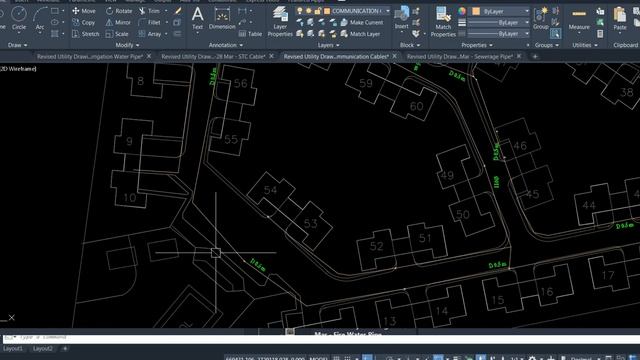Expand the Layers panel
Image resolution: width=640 pixels, height=360 pixels.
click(x=329, y=45)
